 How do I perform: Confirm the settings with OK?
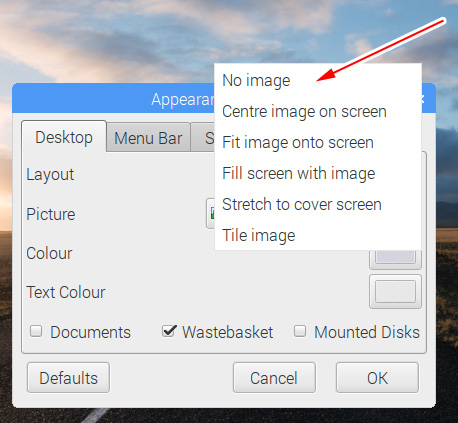coord(377,378)
